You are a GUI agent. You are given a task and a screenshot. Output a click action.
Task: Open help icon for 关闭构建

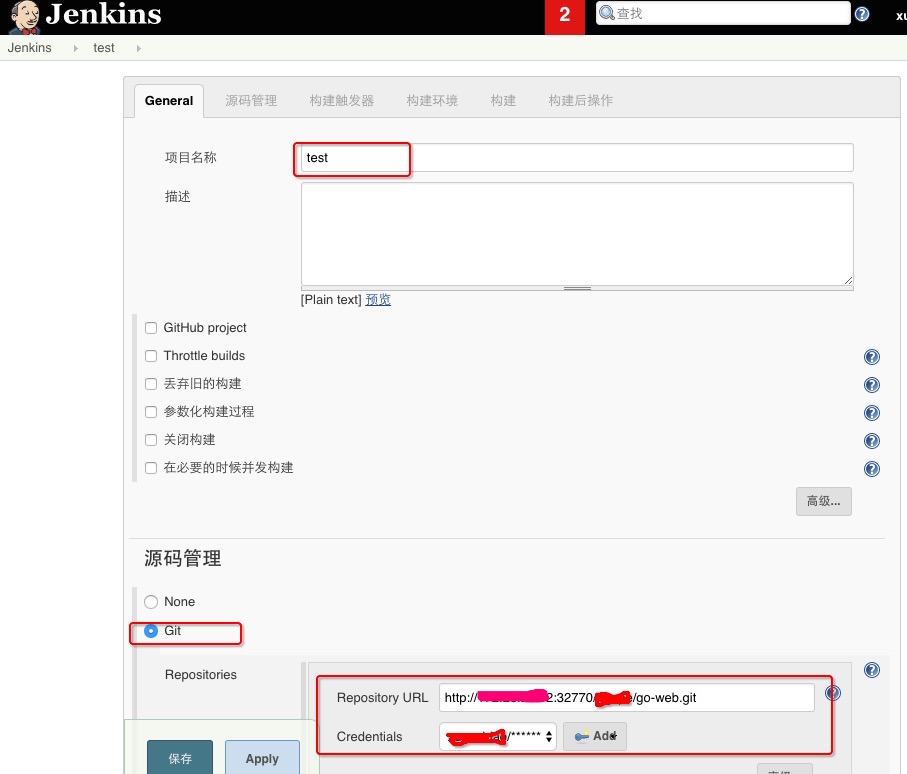click(872, 441)
